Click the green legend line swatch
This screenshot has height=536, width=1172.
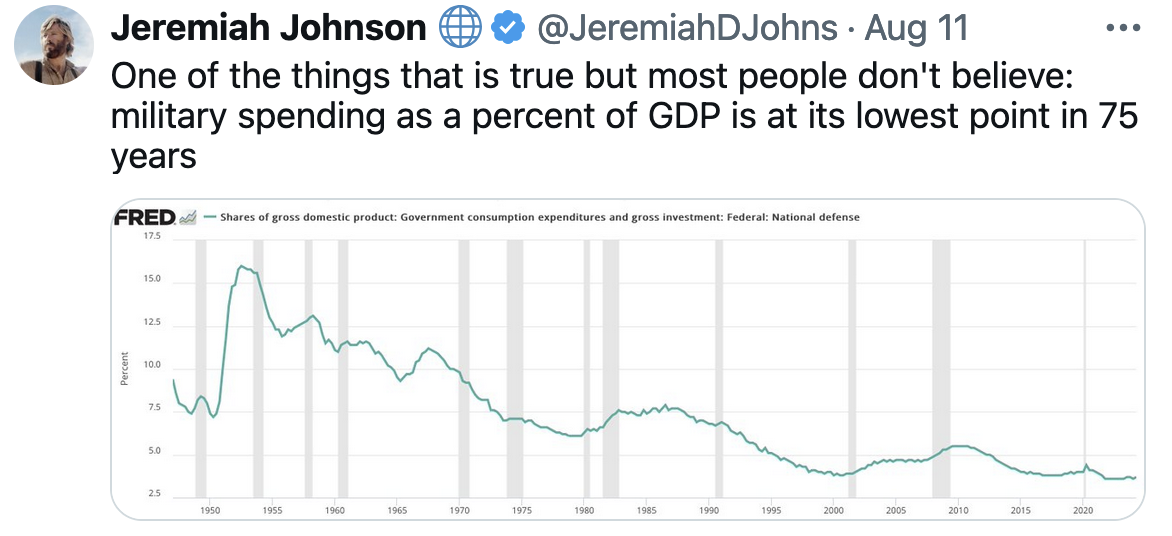(x=210, y=217)
